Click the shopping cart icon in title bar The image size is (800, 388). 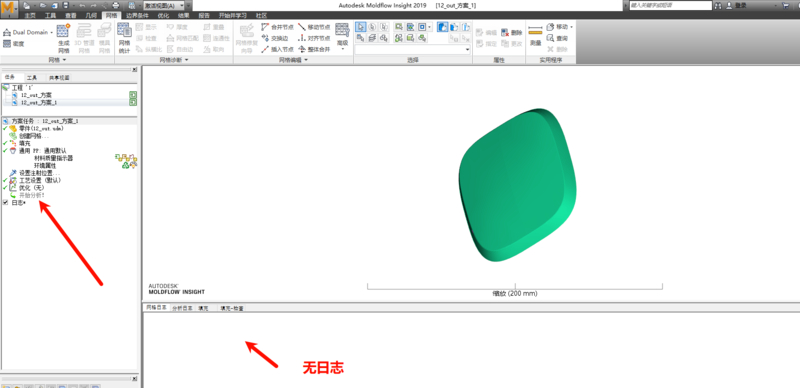785,5
